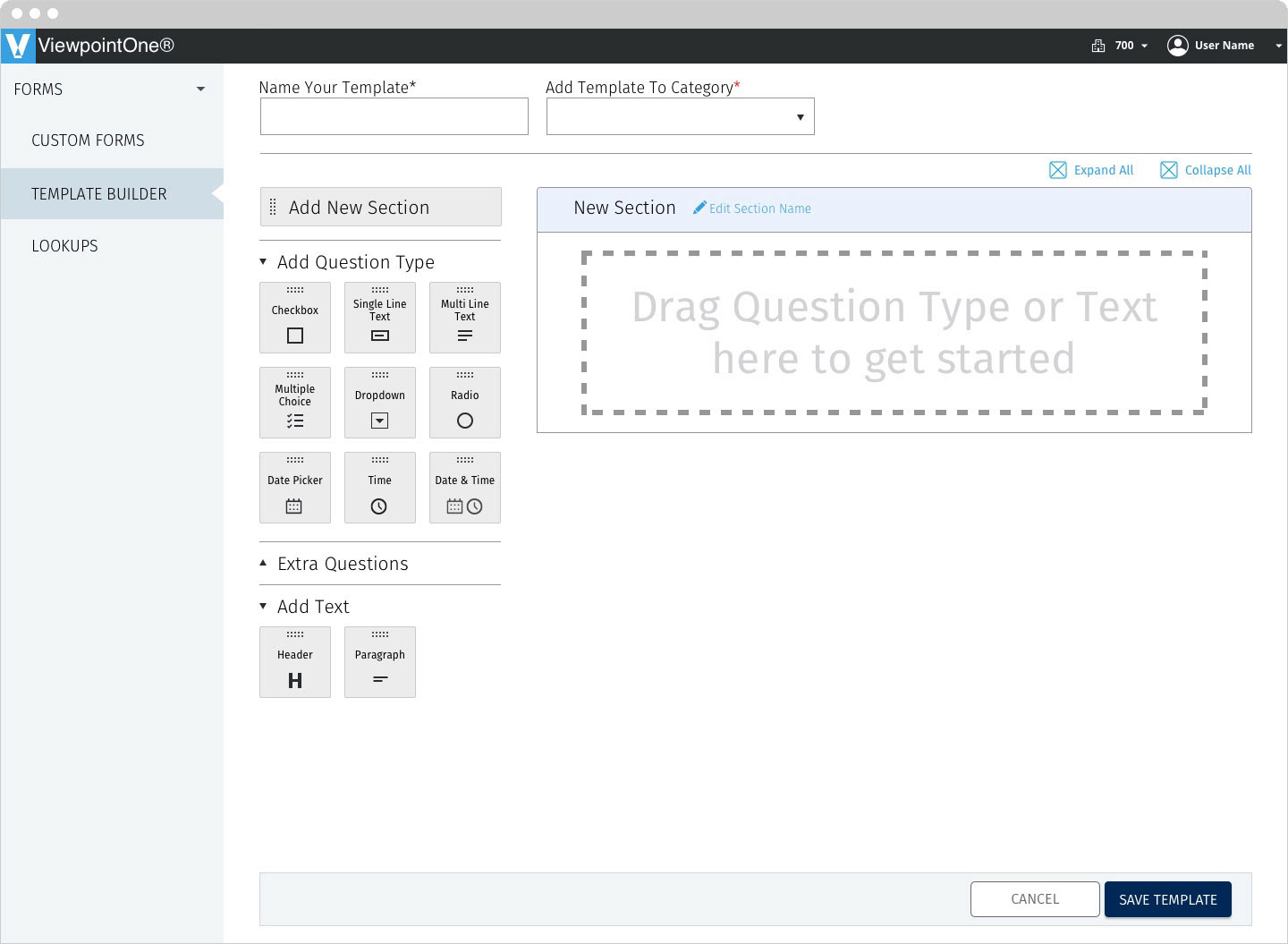Image resolution: width=1288 pixels, height=944 pixels.
Task: Click the Collapse All link
Action: (x=1218, y=170)
